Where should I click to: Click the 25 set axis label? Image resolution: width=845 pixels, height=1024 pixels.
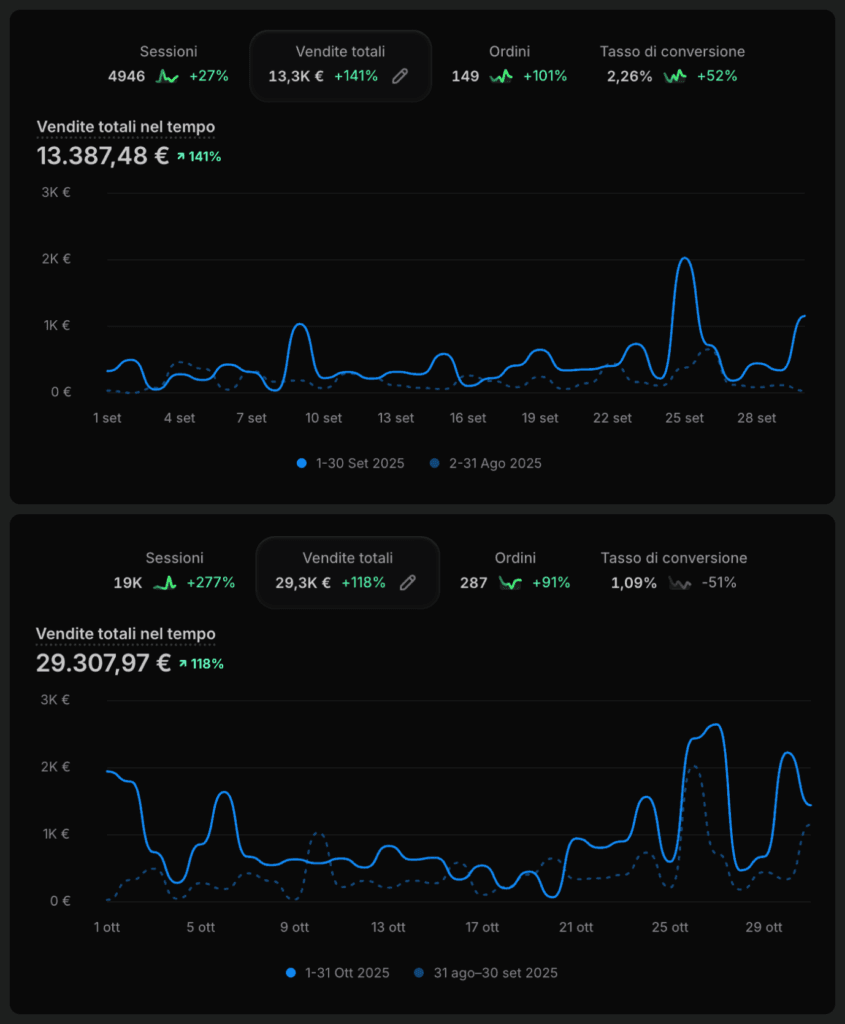click(x=684, y=418)
